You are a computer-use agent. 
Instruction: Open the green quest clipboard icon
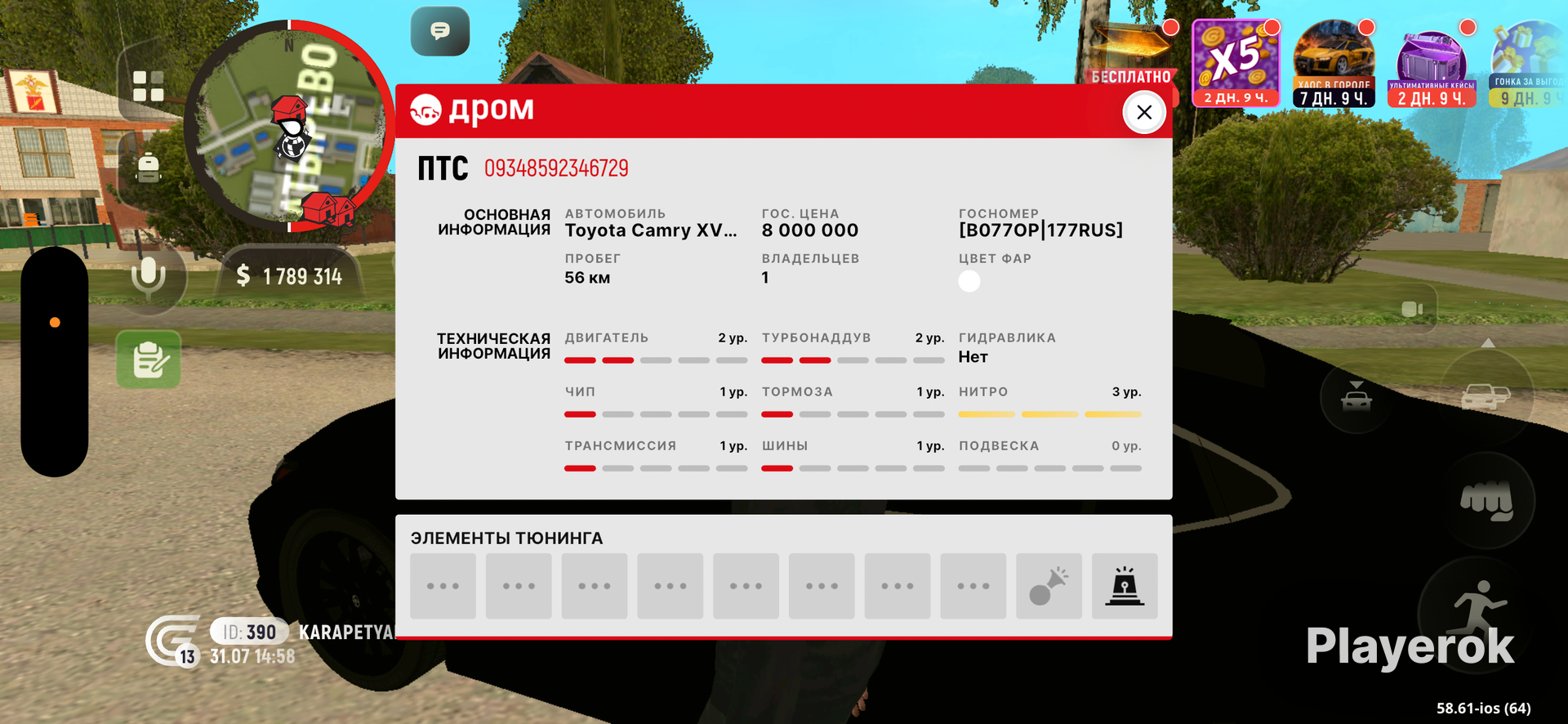click(149, 360)
